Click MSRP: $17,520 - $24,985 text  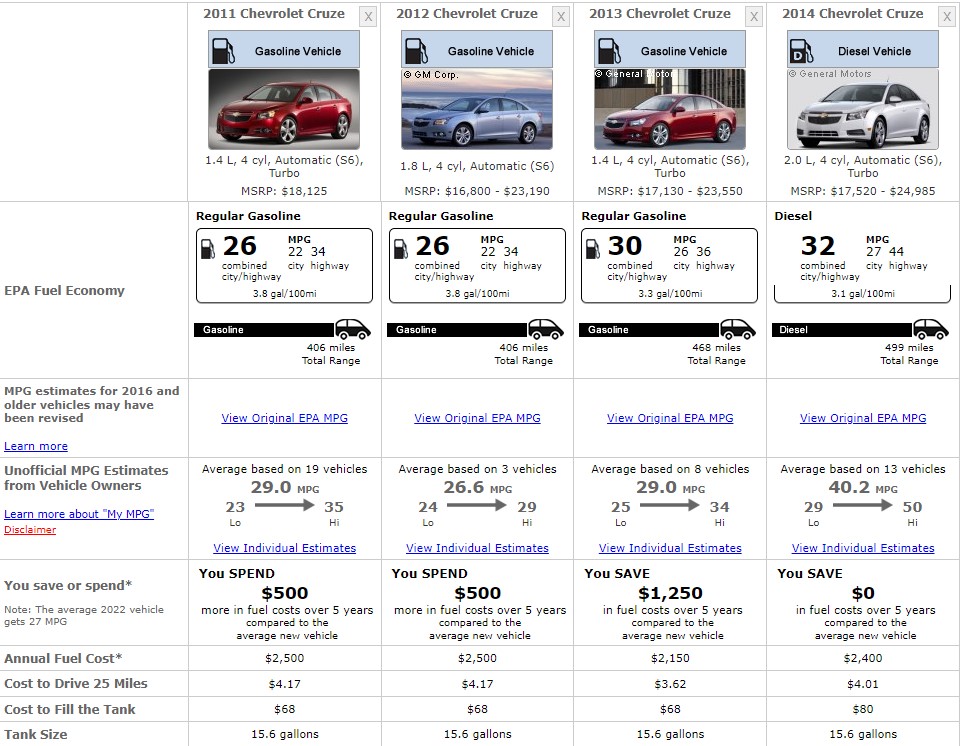[x=863, y=191]
